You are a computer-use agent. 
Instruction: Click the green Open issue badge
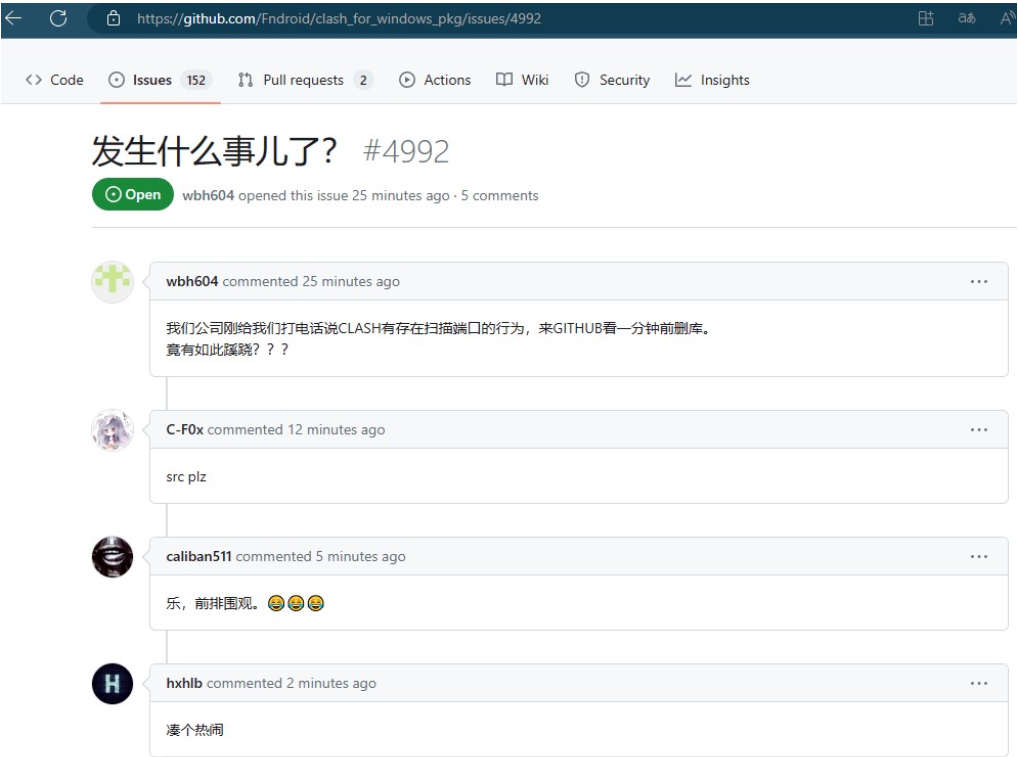click(132, 194)
